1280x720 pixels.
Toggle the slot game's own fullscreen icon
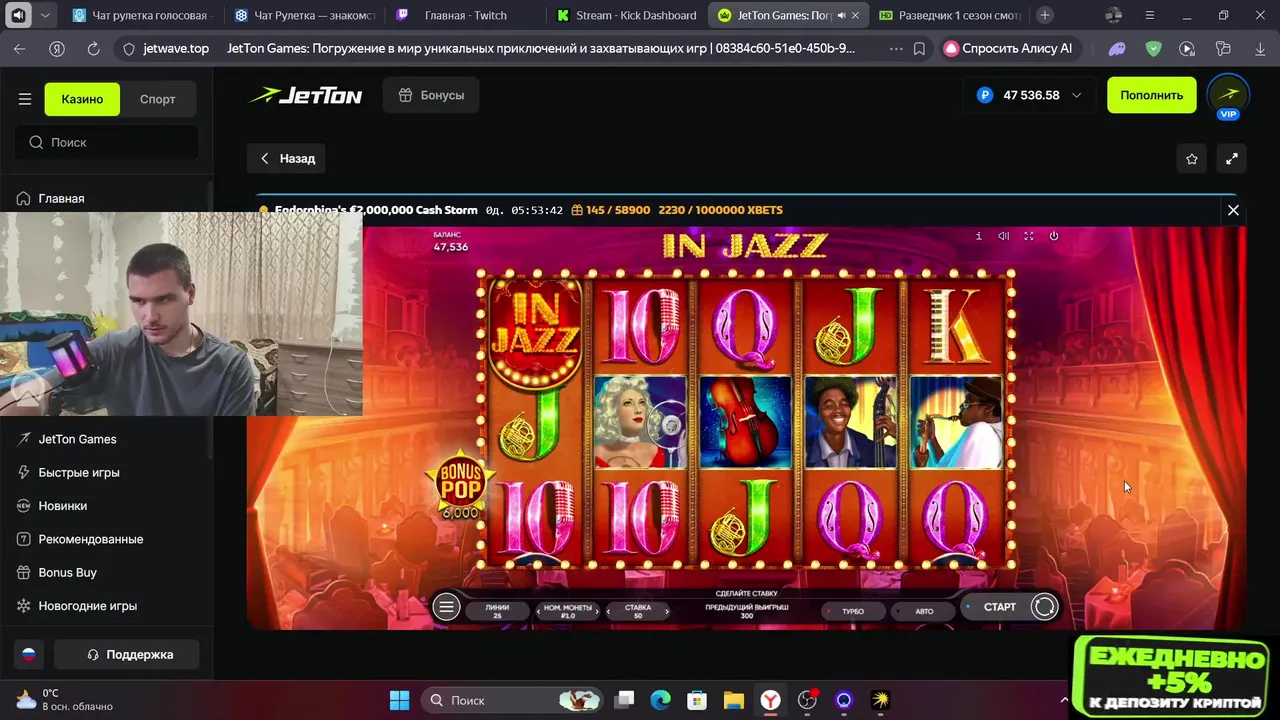point(1029,236)
